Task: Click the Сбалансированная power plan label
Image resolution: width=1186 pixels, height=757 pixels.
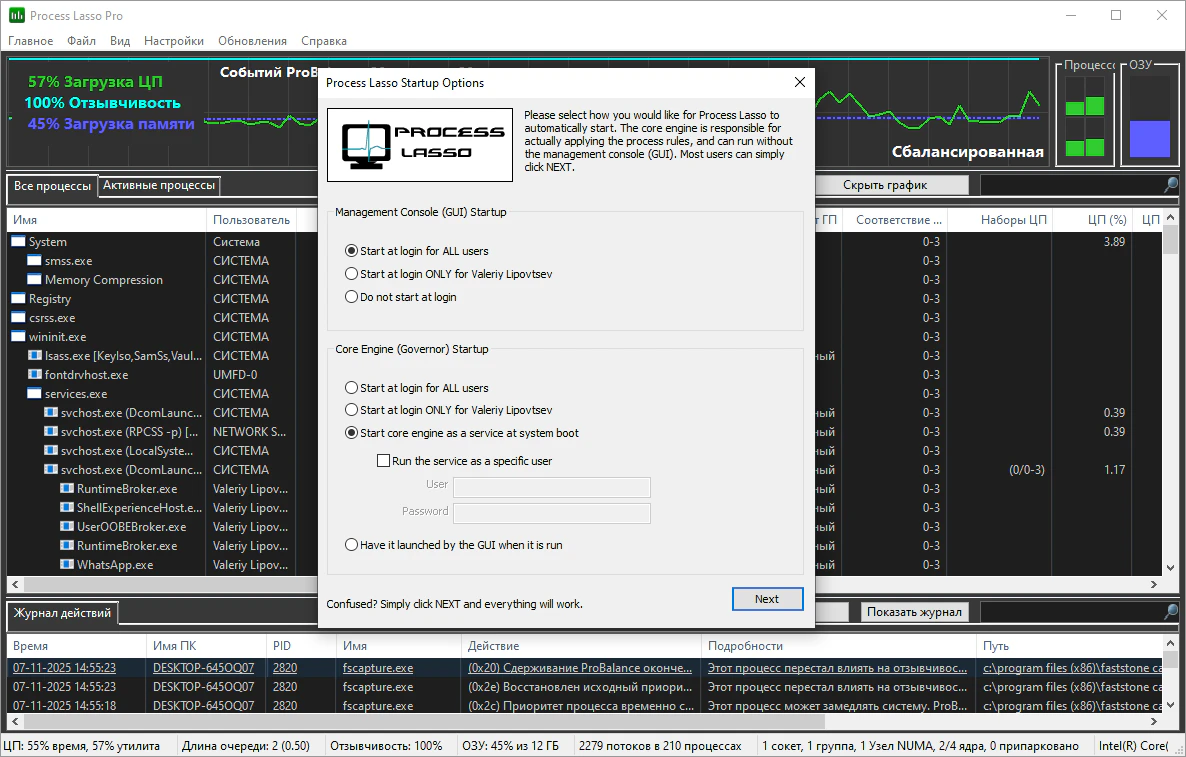Action: point(967,152)
